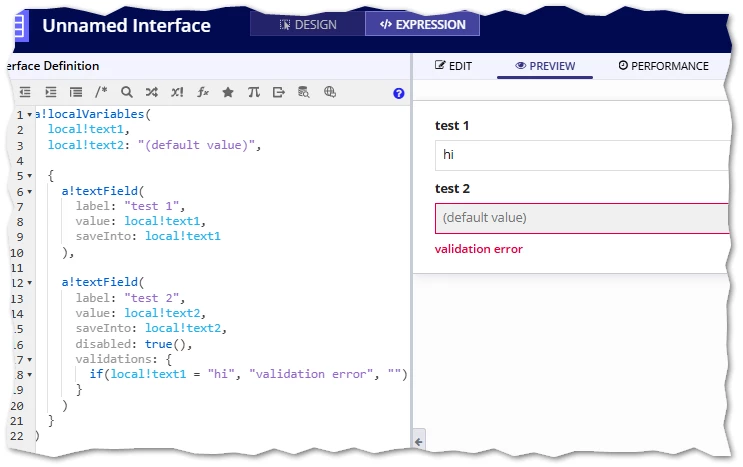The image size is (743, 467).
Task: Click the red validation error message
Action: coord(479,249)
